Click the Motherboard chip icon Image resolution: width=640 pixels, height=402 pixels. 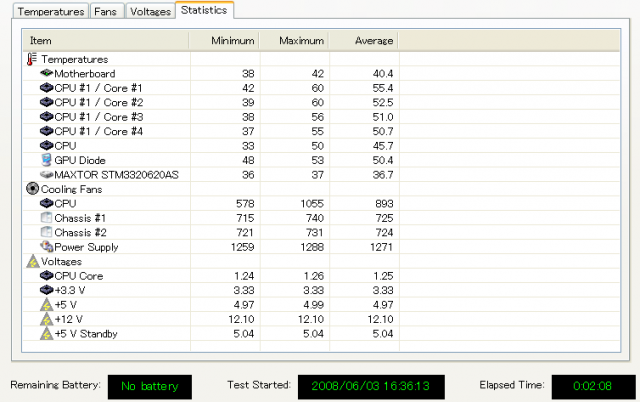coord(47,73)
